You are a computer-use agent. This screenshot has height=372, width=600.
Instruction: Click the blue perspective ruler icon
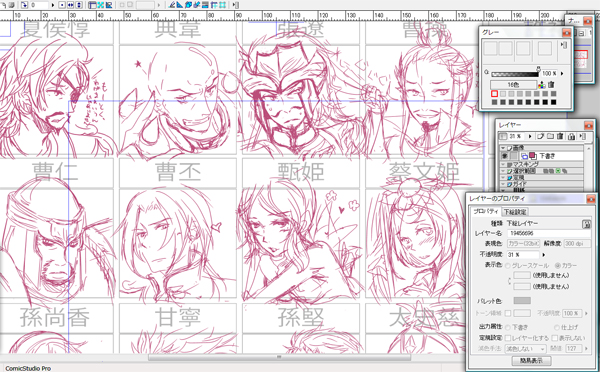(188, 5)
